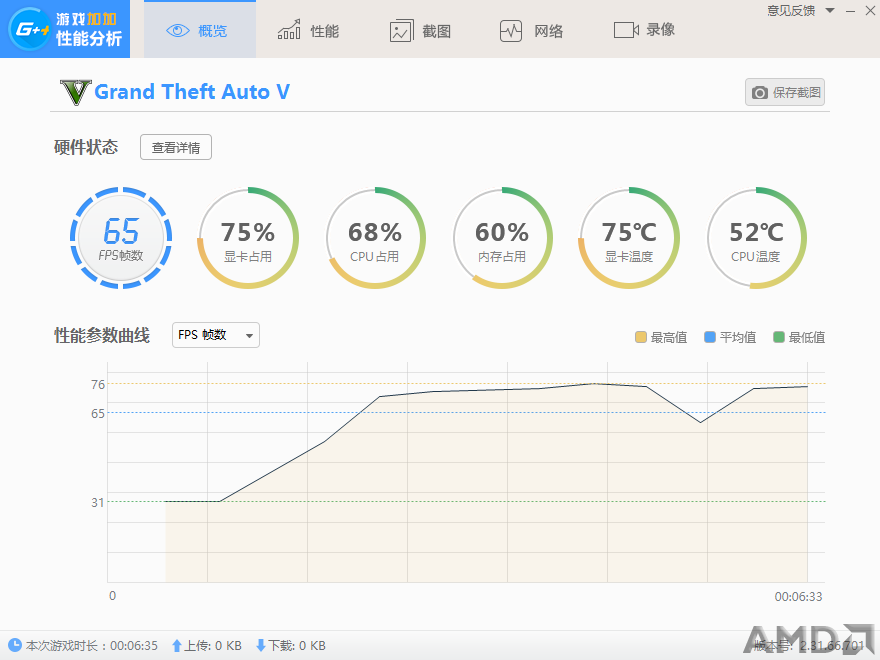
Task: Click the Grand Theft Auto V logo icon
Action: click(75, 92)
